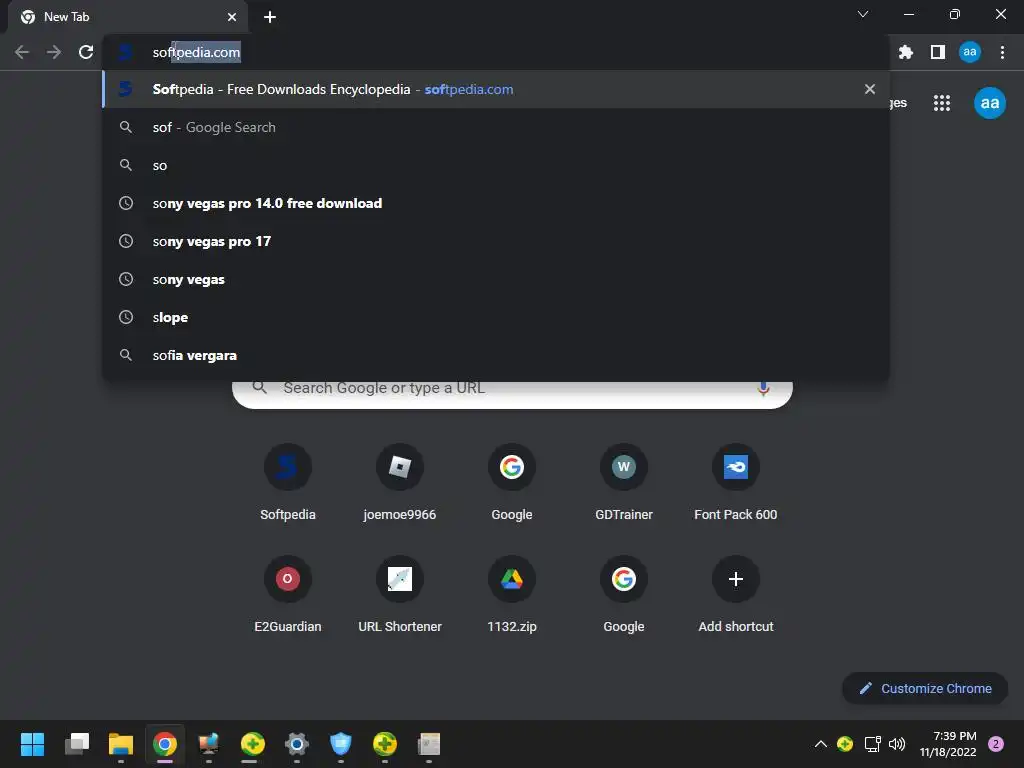1024x768 pixels.
Task: Choose the 'so' search suggestion
Action: pyautogui.click(x=496, y=165)
